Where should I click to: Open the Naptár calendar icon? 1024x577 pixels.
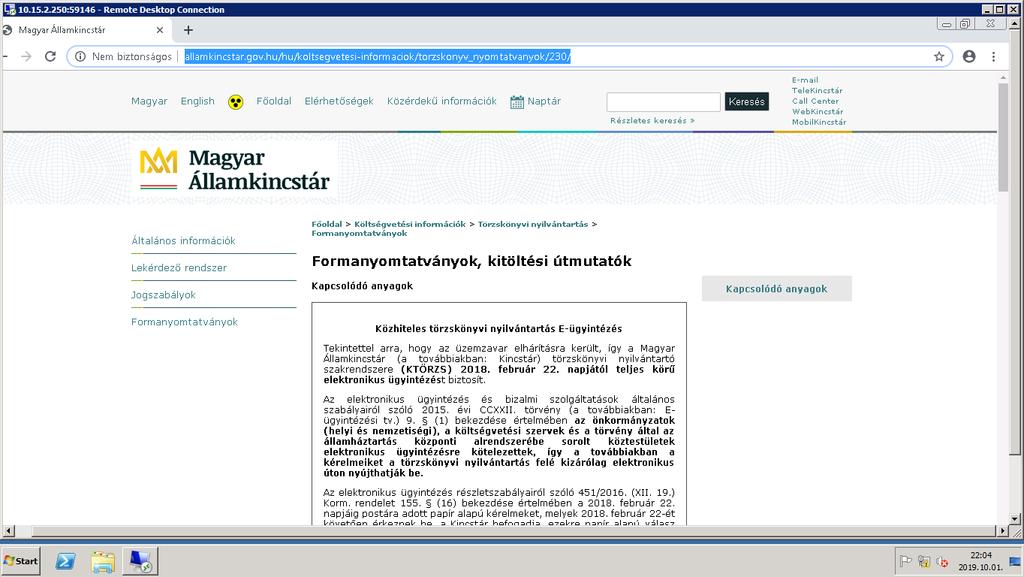tap(517, 102)
